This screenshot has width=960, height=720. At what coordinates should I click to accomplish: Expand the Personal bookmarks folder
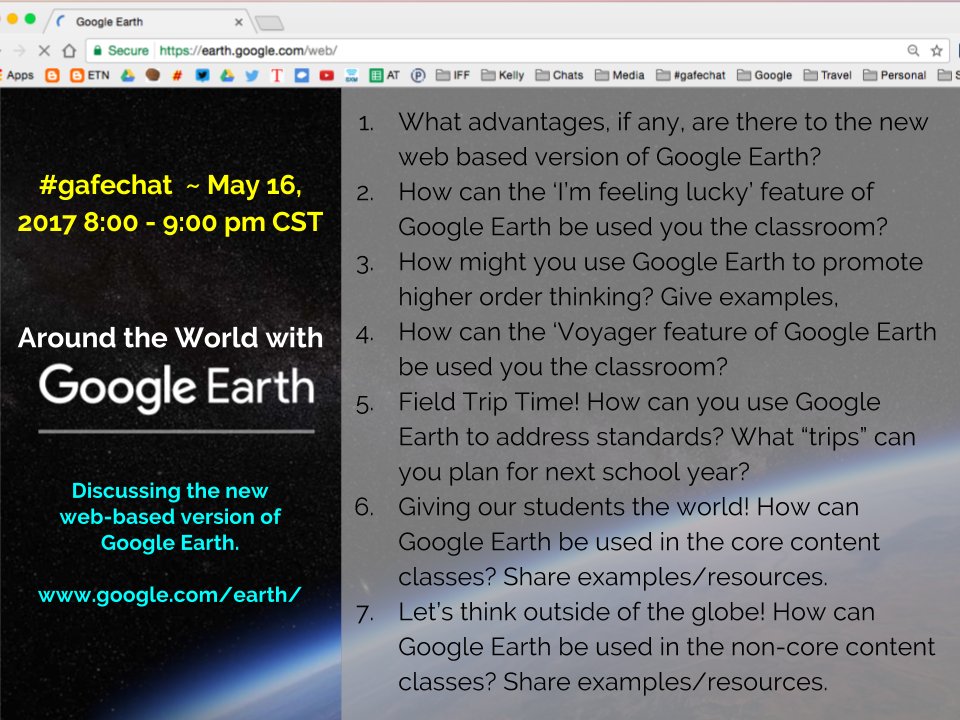894,75
